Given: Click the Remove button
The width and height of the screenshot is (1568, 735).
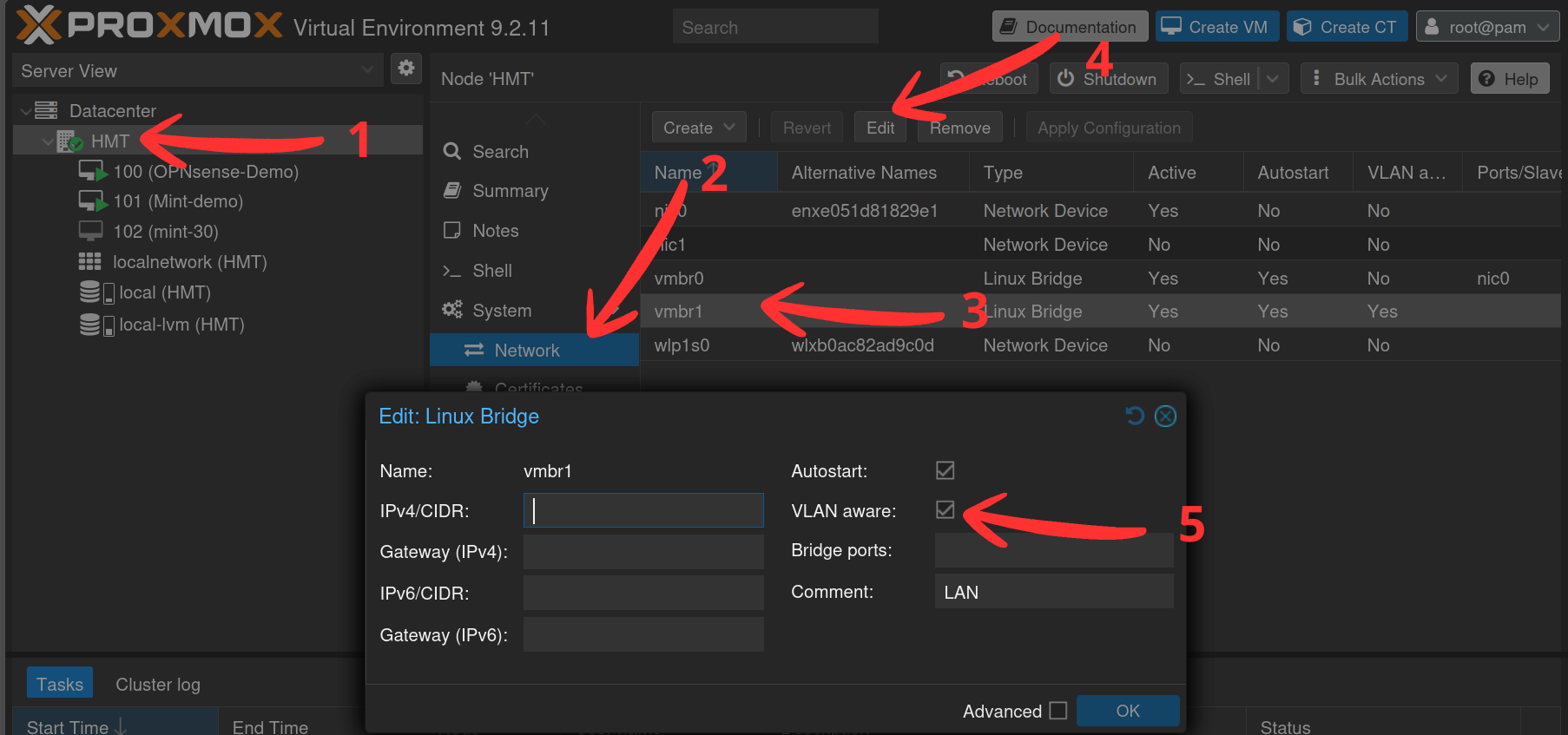Looking at the screenshot, I should click(959, 128).
